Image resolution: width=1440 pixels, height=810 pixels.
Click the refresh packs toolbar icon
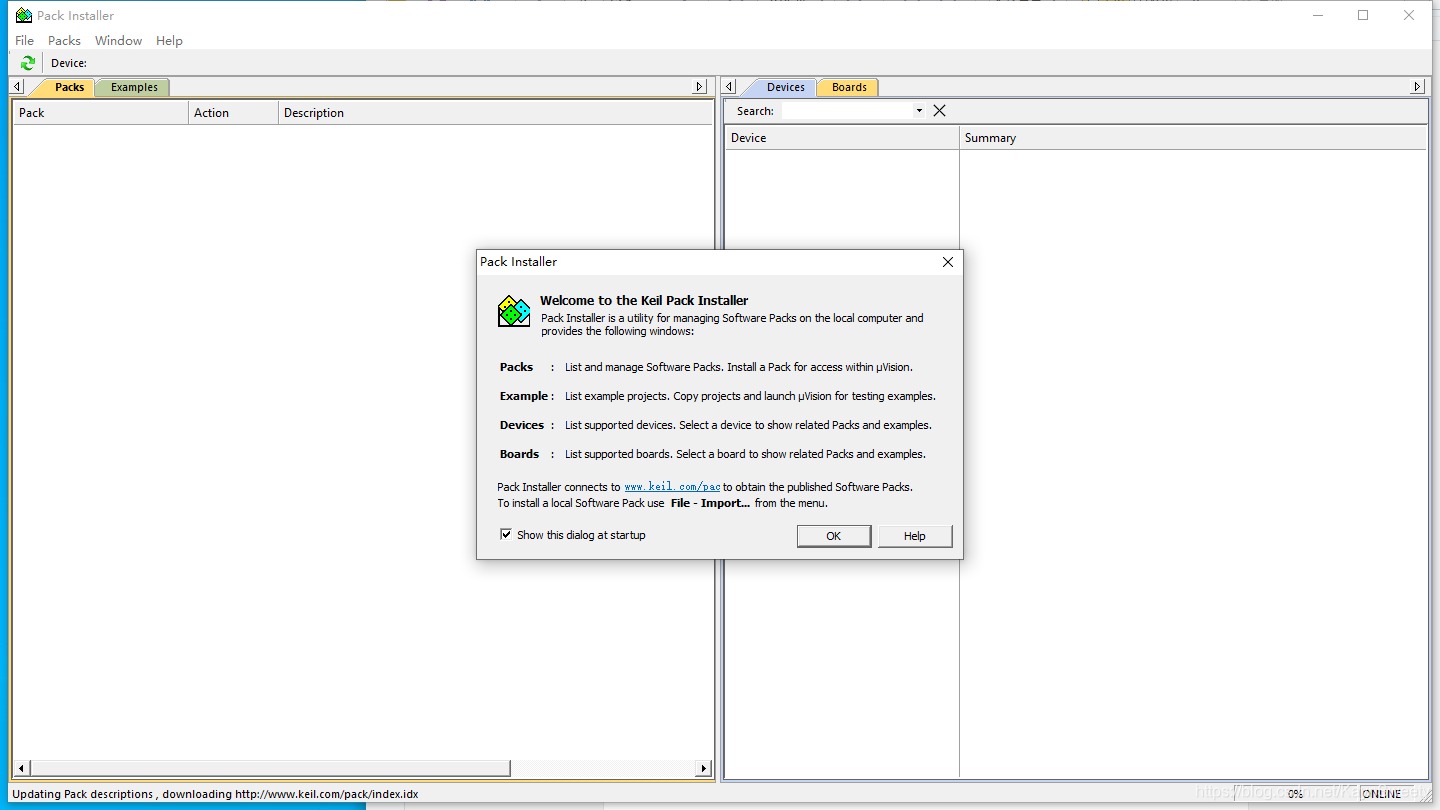pyautogui.click(x=27, y=62)
